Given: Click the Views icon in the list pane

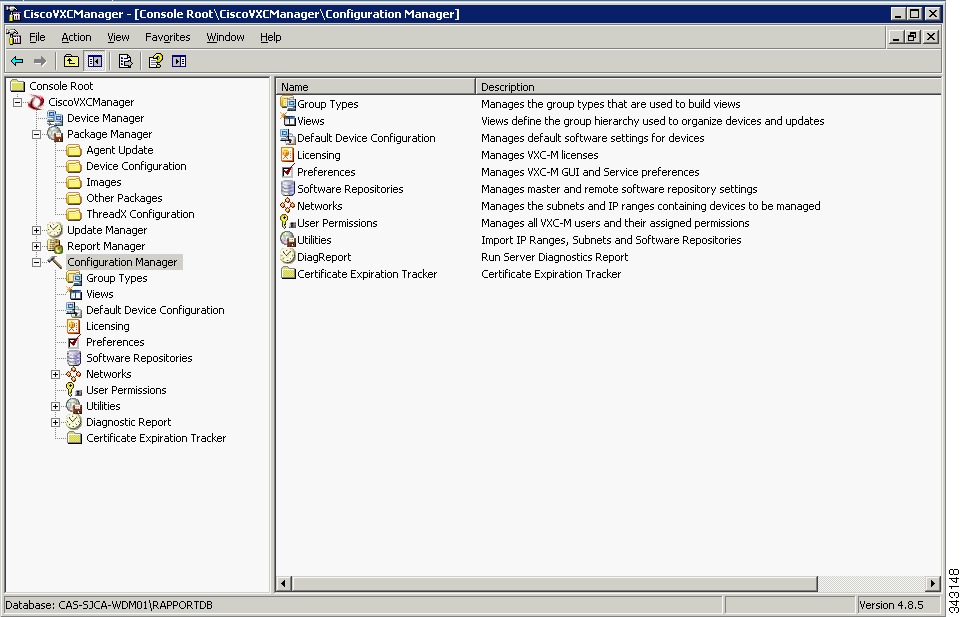Looking at the screenshot, I should pyautogui.click(x=288, y=121).
